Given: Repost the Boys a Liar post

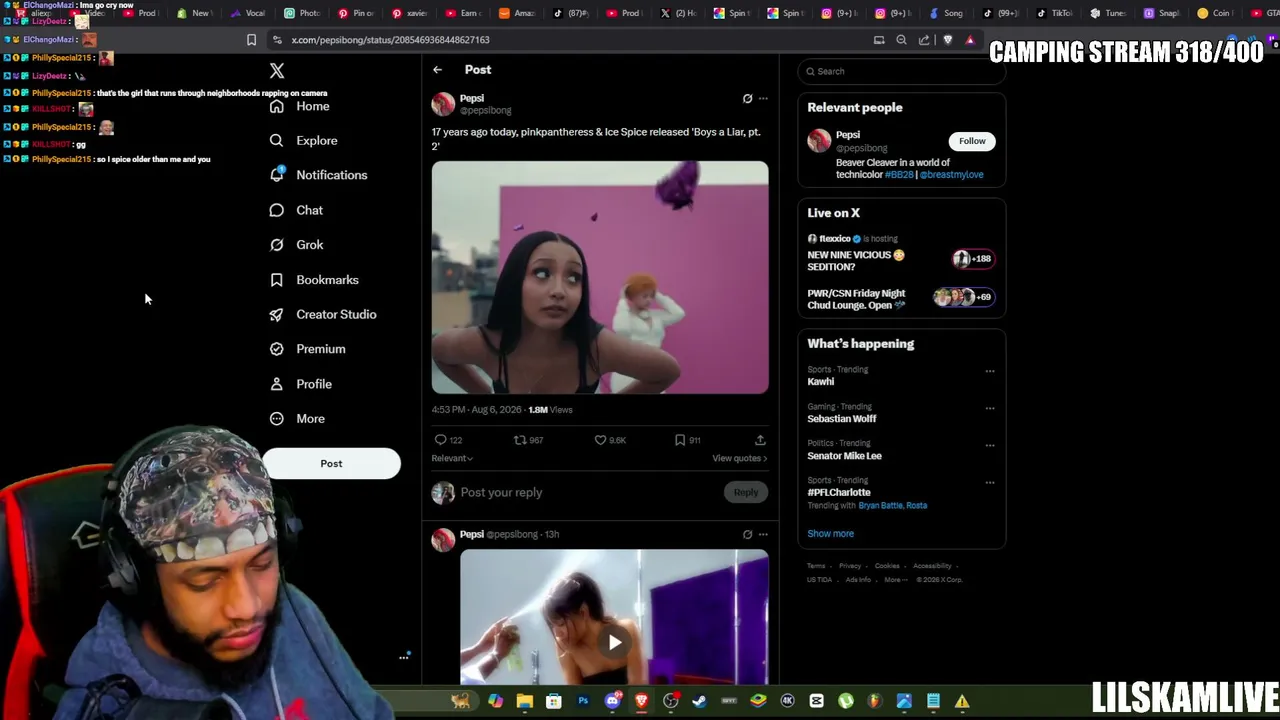Looking at the screenshot, I should pyautogui.click(x=519, y=440).
